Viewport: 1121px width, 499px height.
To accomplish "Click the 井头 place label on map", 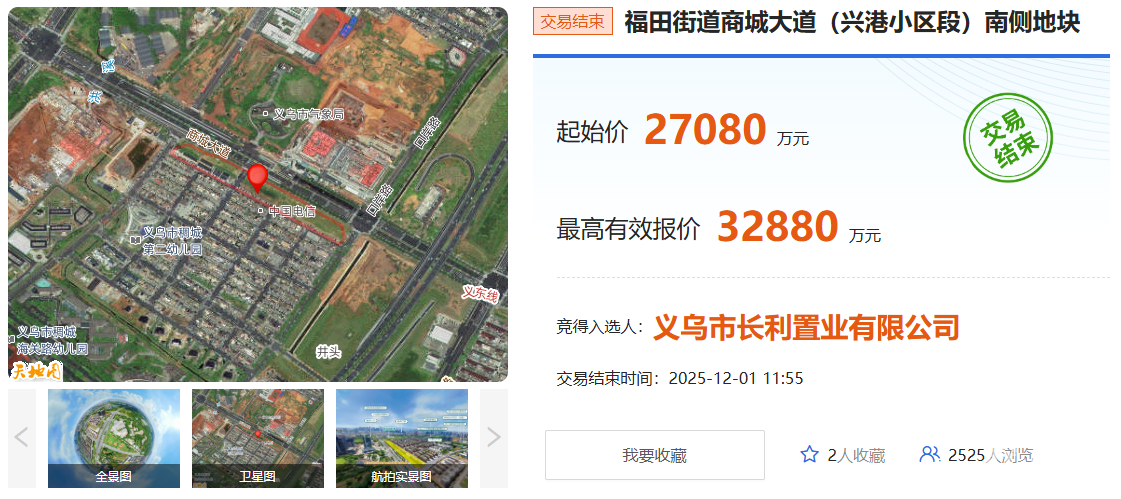I will coord(327,351).
